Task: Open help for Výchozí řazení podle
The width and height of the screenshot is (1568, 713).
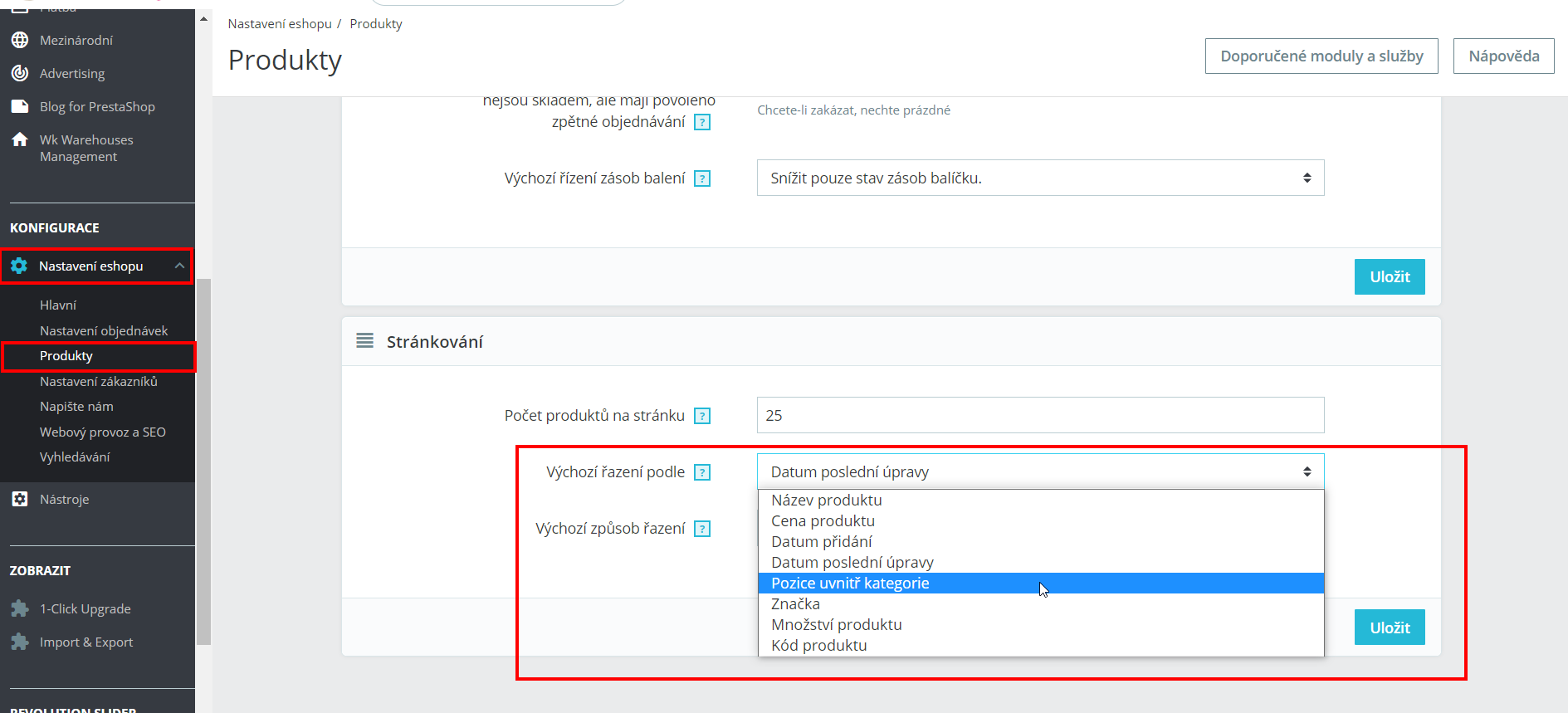Action: point(702,472)
